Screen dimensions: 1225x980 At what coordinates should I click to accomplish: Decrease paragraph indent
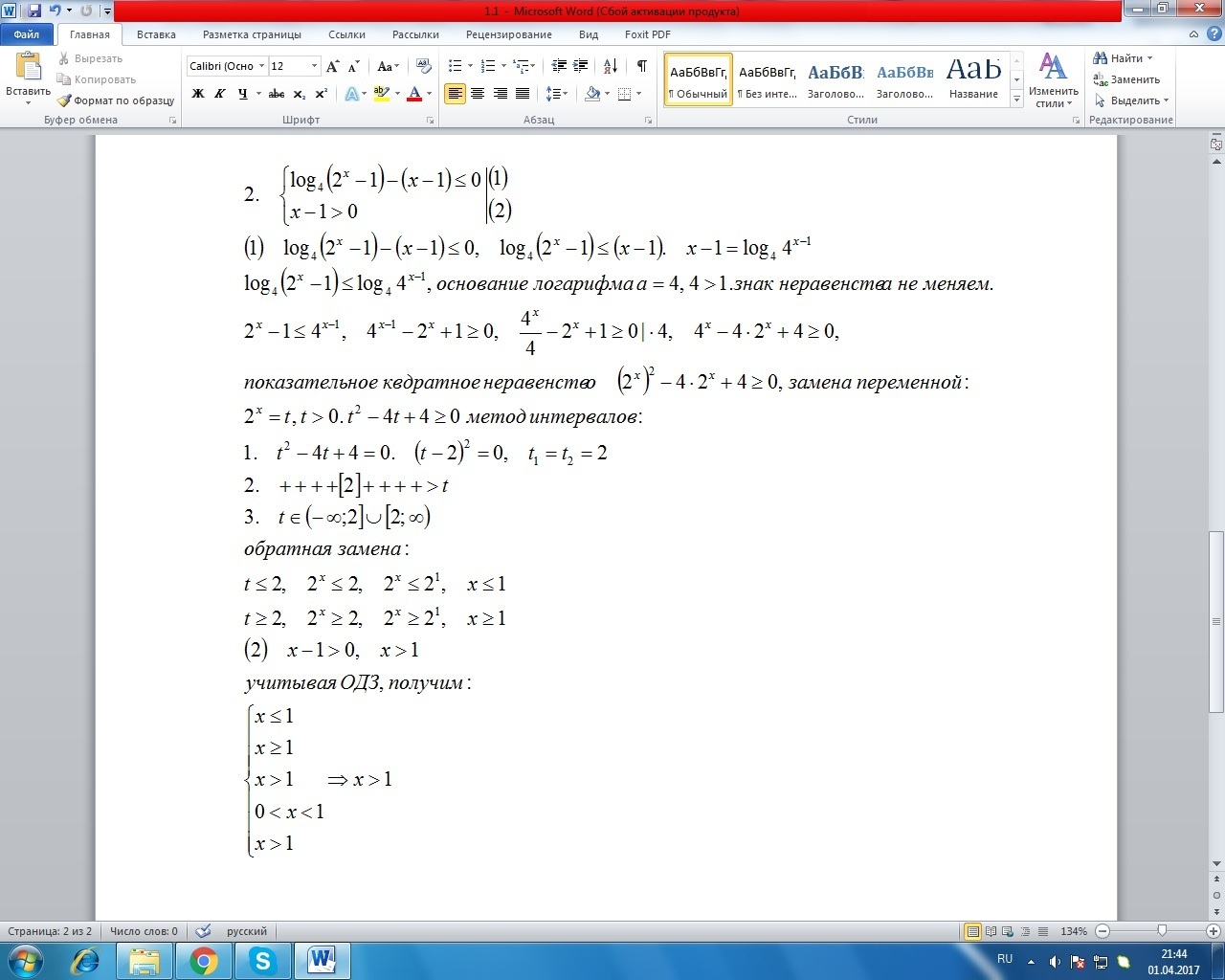coord(559,66)
